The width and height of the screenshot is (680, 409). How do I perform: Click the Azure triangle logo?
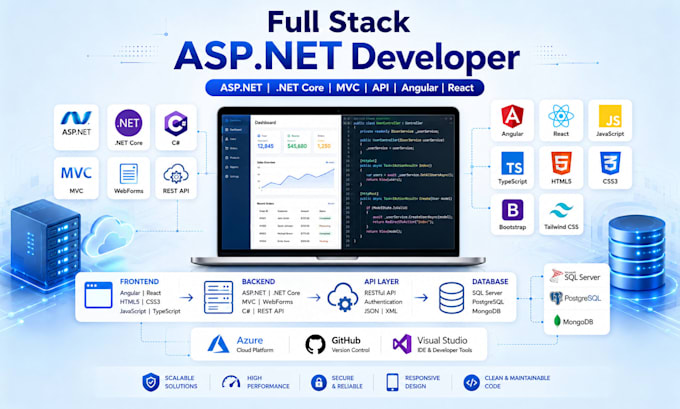click(218, 344)
